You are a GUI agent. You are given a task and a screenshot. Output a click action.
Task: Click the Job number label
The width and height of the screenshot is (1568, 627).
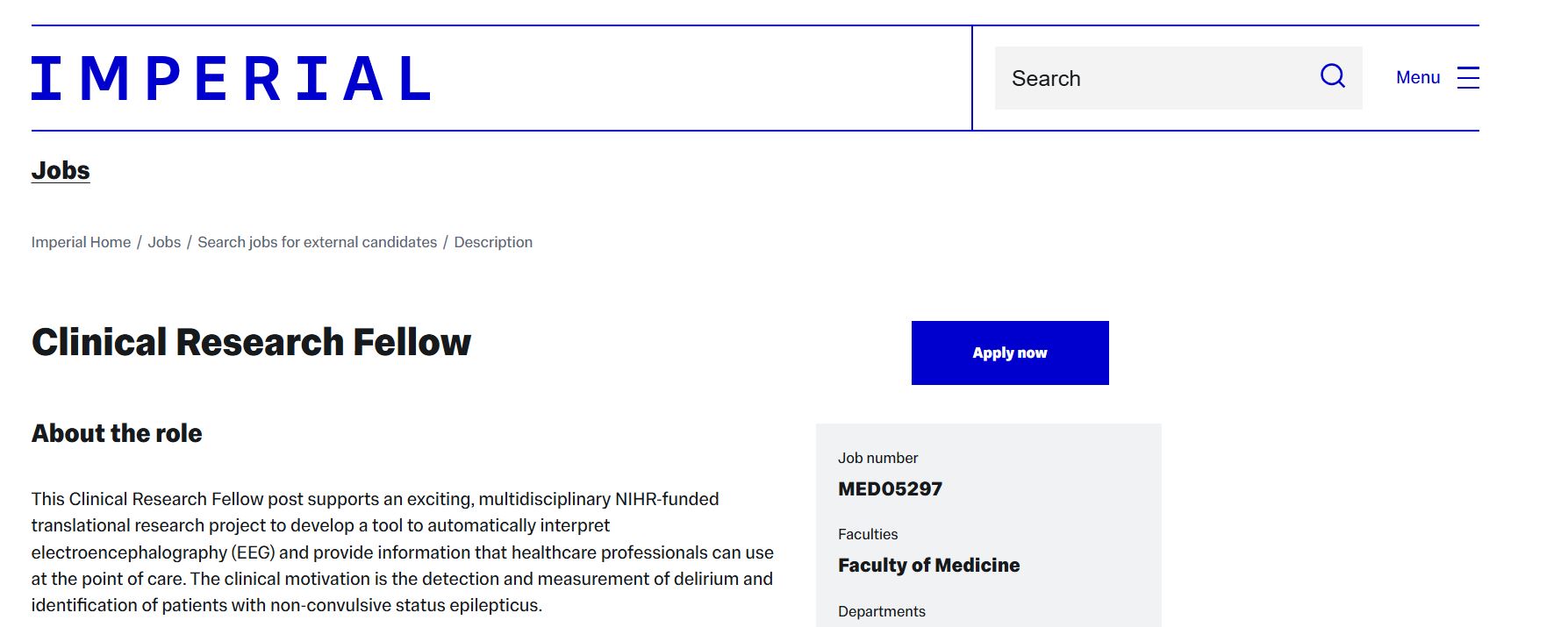877,458
